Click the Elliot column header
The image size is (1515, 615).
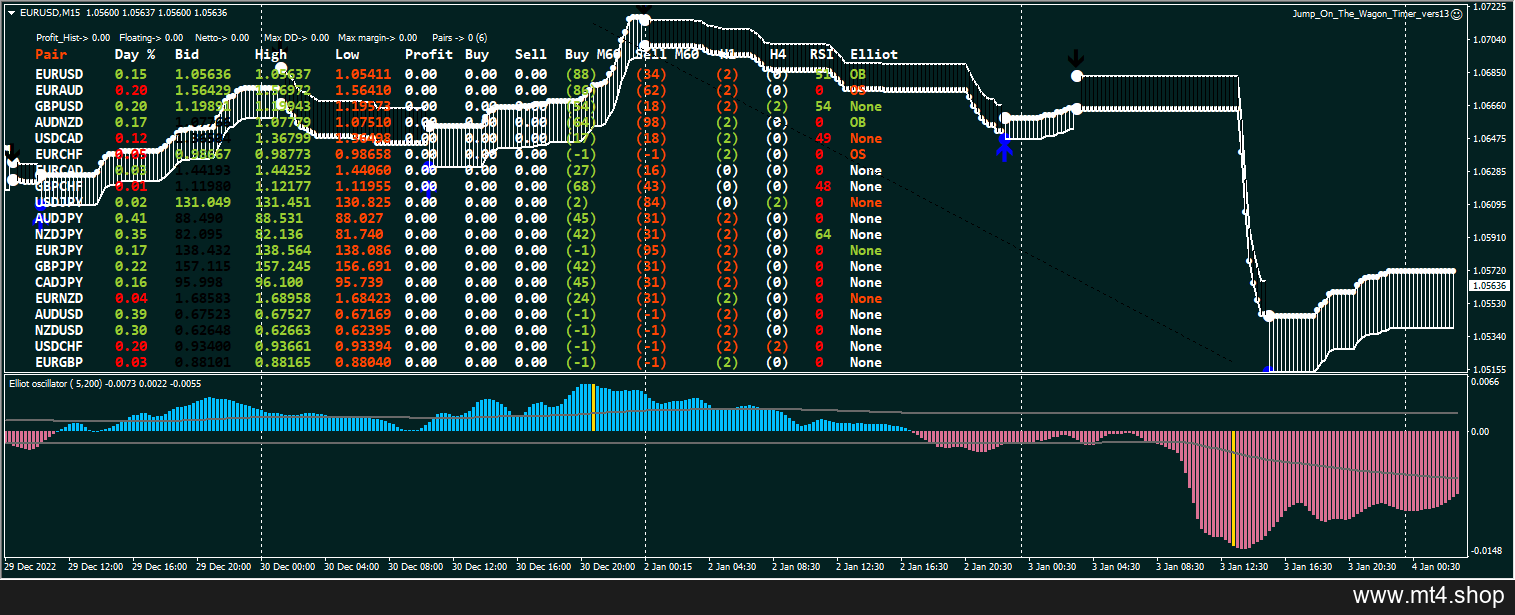click(x=874, y=55)
